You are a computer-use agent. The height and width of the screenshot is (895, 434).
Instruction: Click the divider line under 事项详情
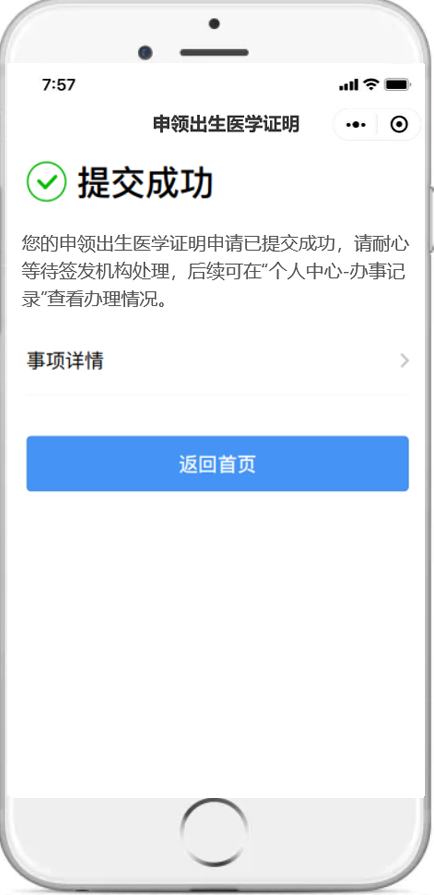pyautogui.click(x=218, y=394)
